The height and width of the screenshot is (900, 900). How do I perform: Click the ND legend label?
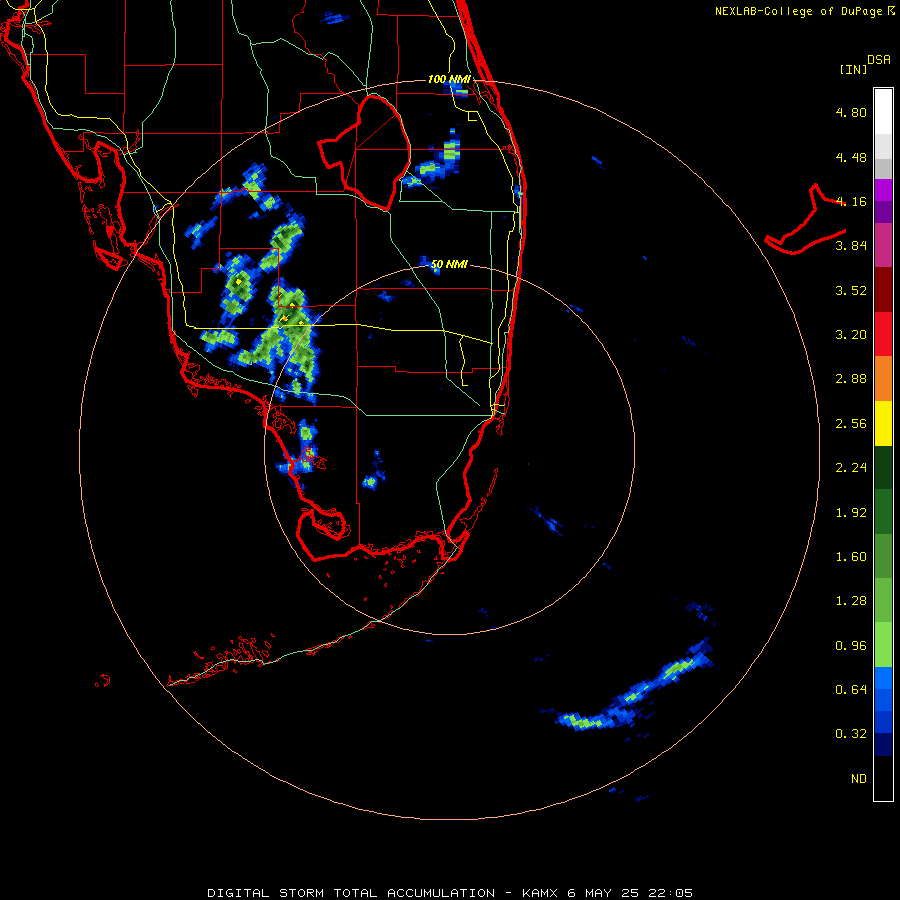point(859,779)
